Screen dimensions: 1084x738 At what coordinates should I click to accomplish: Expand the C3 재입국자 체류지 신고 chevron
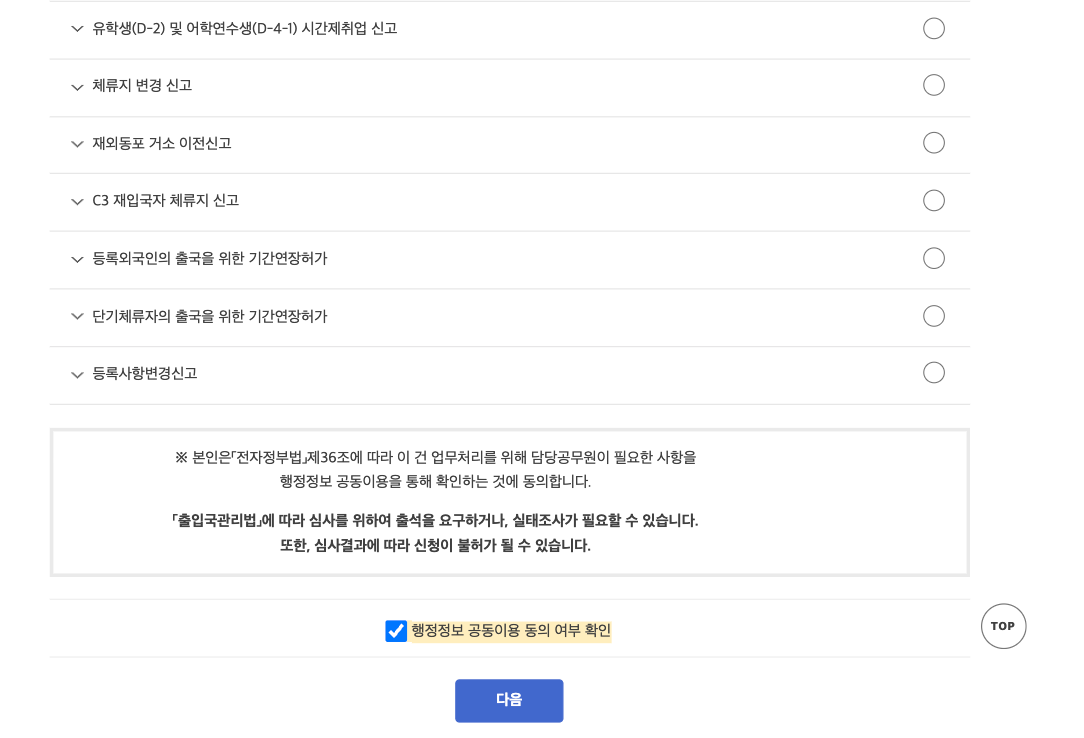pos(77,202)
